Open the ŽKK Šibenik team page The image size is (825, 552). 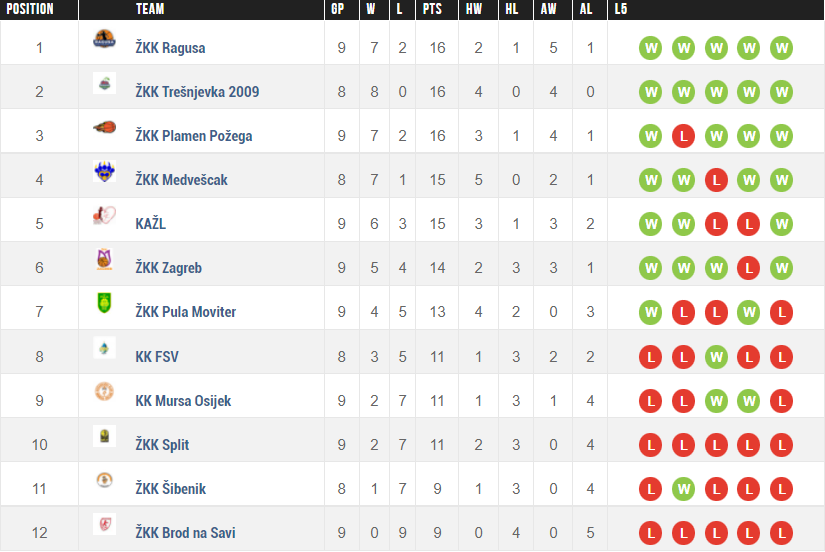point(171,489)
